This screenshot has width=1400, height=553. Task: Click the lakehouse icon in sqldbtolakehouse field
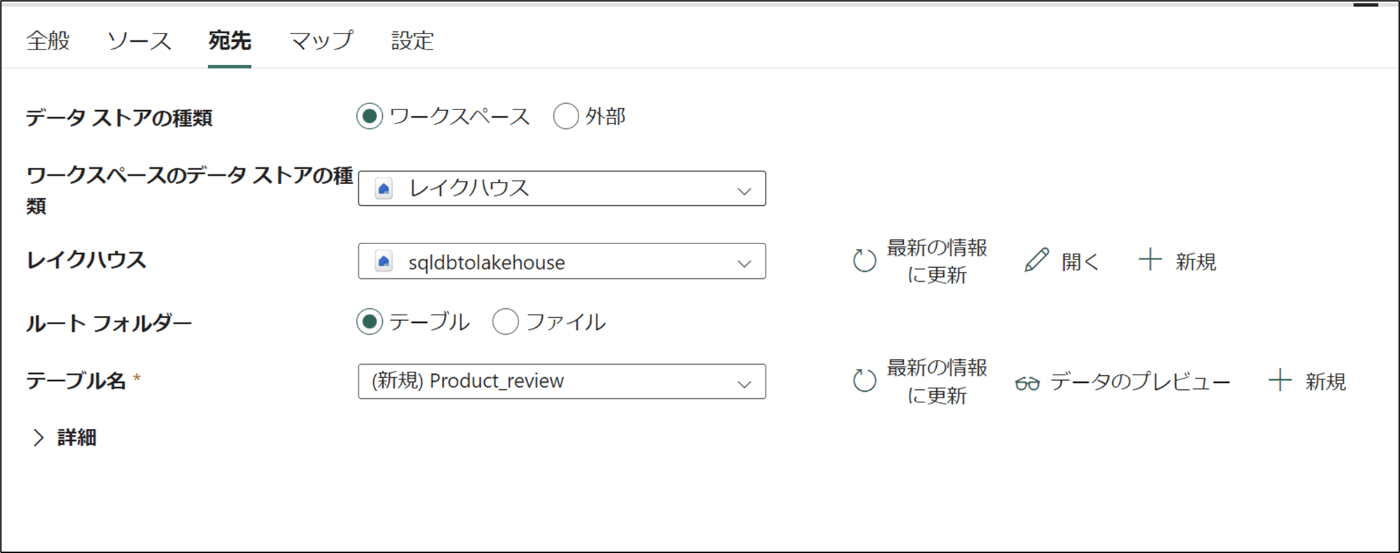point(384,262)
